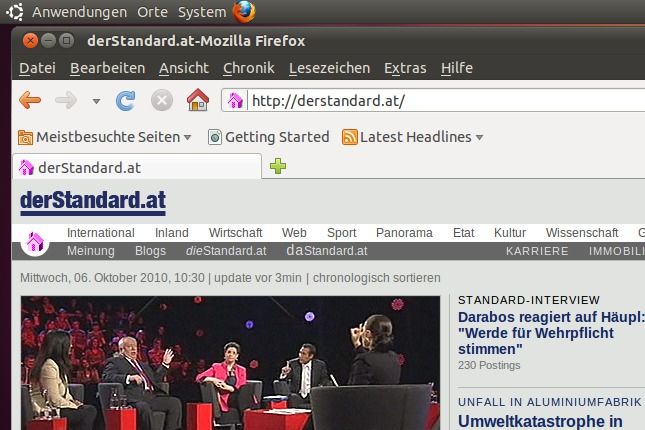Reload the page with the refresh icon
645x430 pixels.
point(126,100)
